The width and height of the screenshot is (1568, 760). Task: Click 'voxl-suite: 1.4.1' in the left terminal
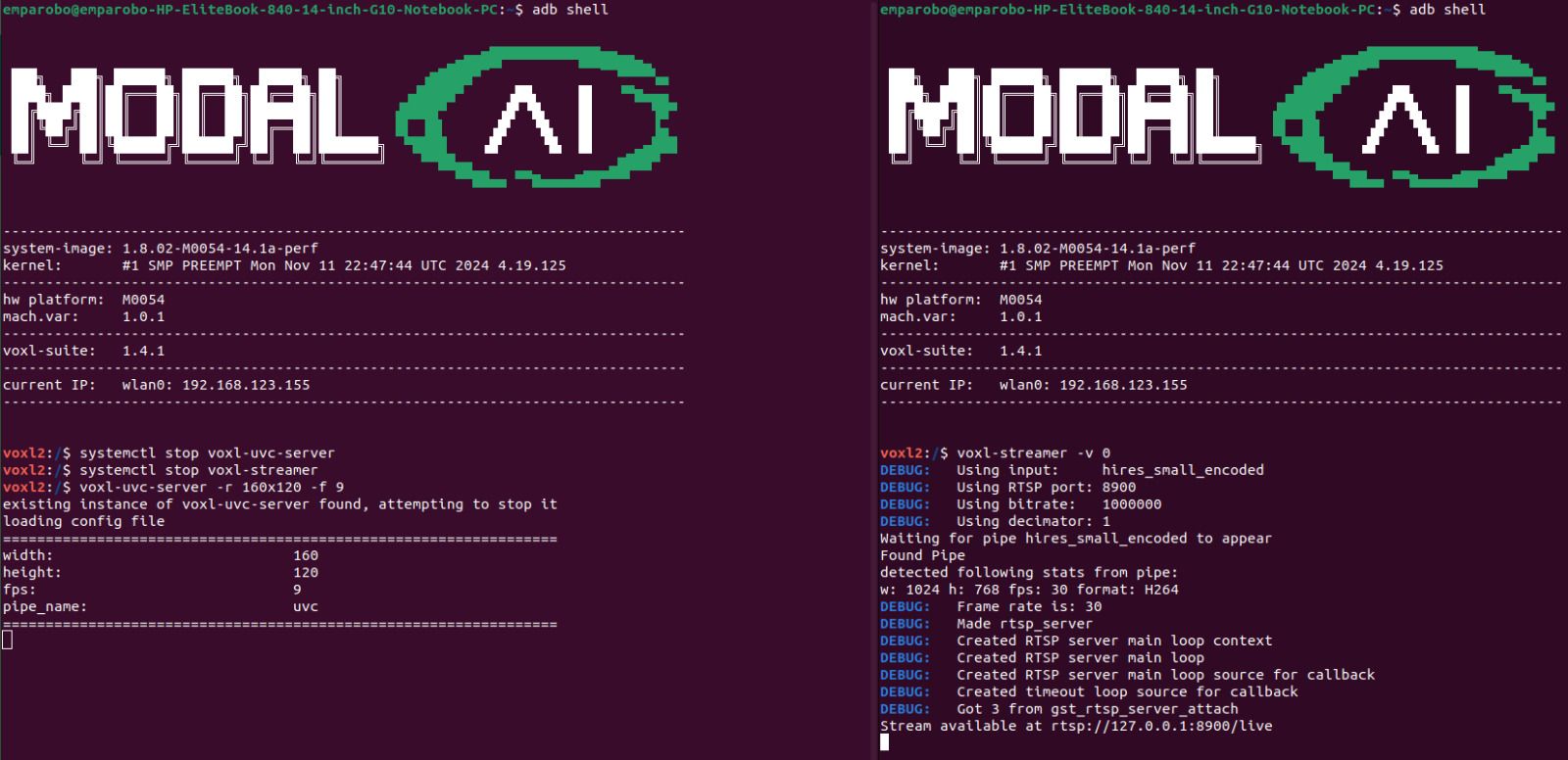click(x=84, y=351)
